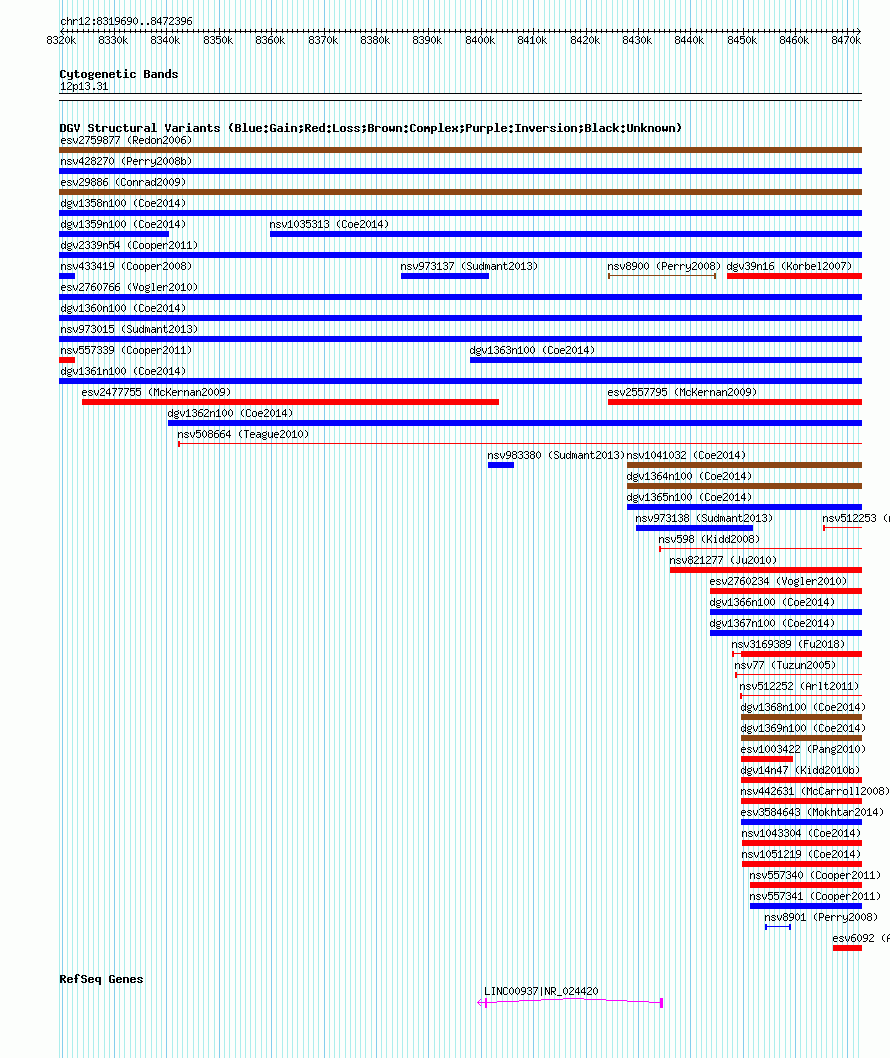890x1058 pixels.
Task: Select nsv973015 (Sudmant2013) label
Action: (x=129, y=329)
